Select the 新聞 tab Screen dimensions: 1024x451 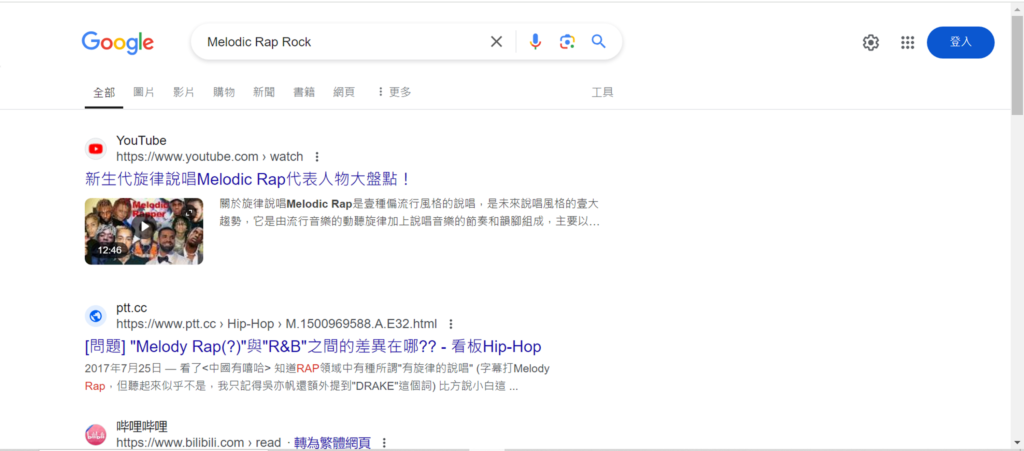(264, 92)
